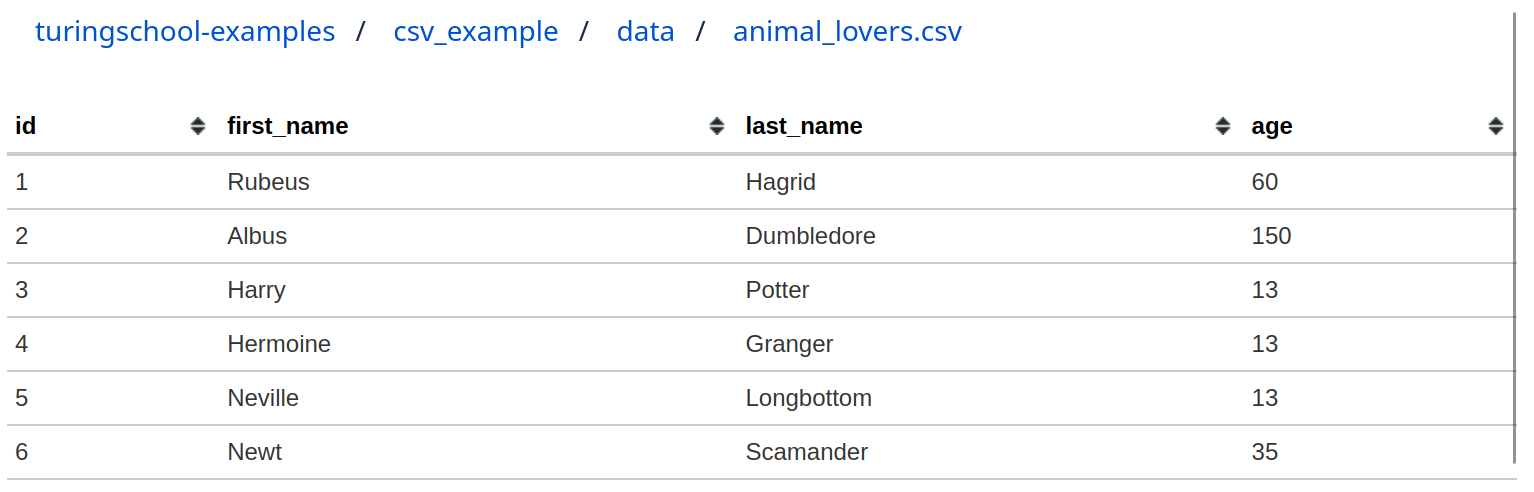Open the turingschool-examples breadcrumb link
1534x492 pixels.
185,31
